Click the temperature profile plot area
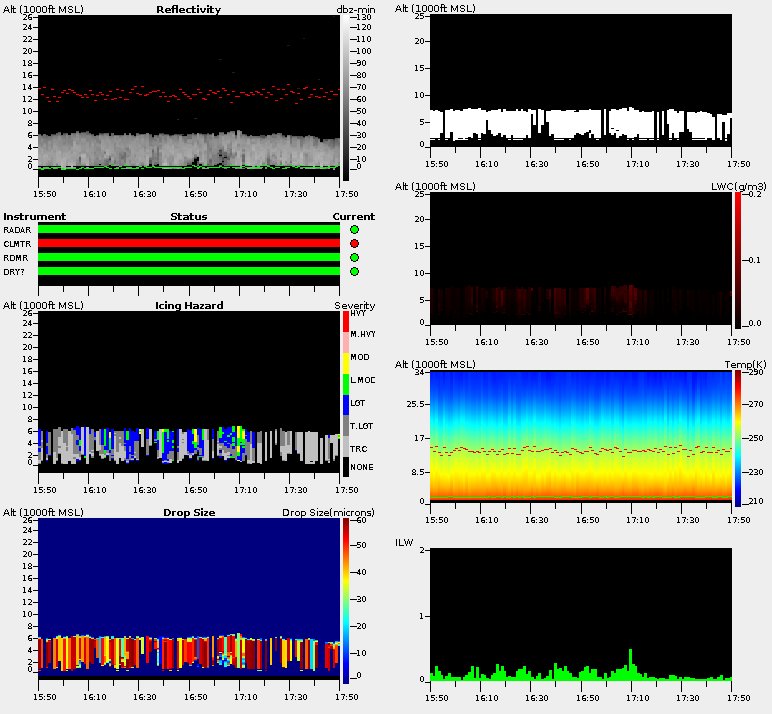Viewport: 772px width, 714px height. 580,436
